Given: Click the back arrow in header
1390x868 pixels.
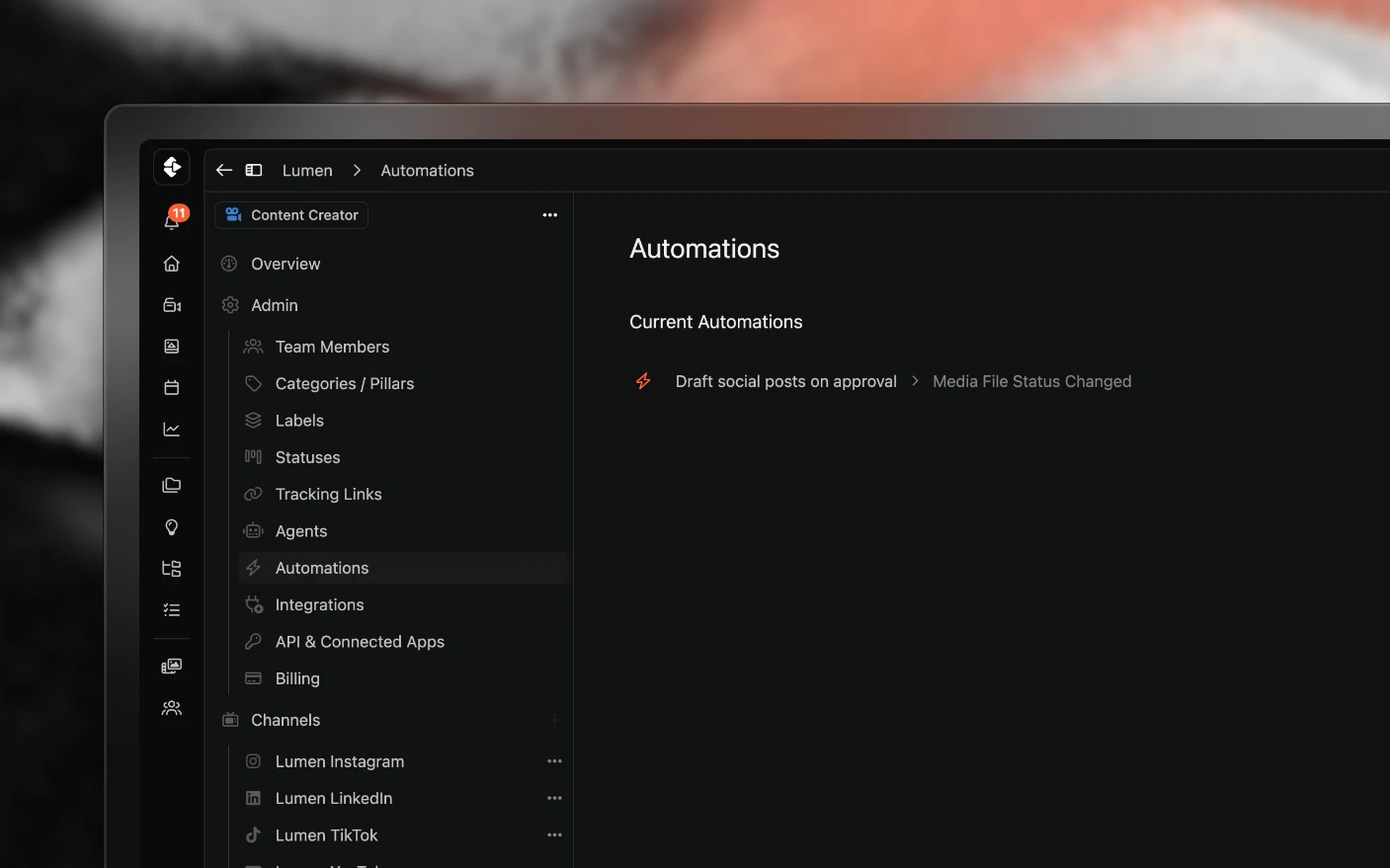Looking at the screenshot, I should coord(224,170).
